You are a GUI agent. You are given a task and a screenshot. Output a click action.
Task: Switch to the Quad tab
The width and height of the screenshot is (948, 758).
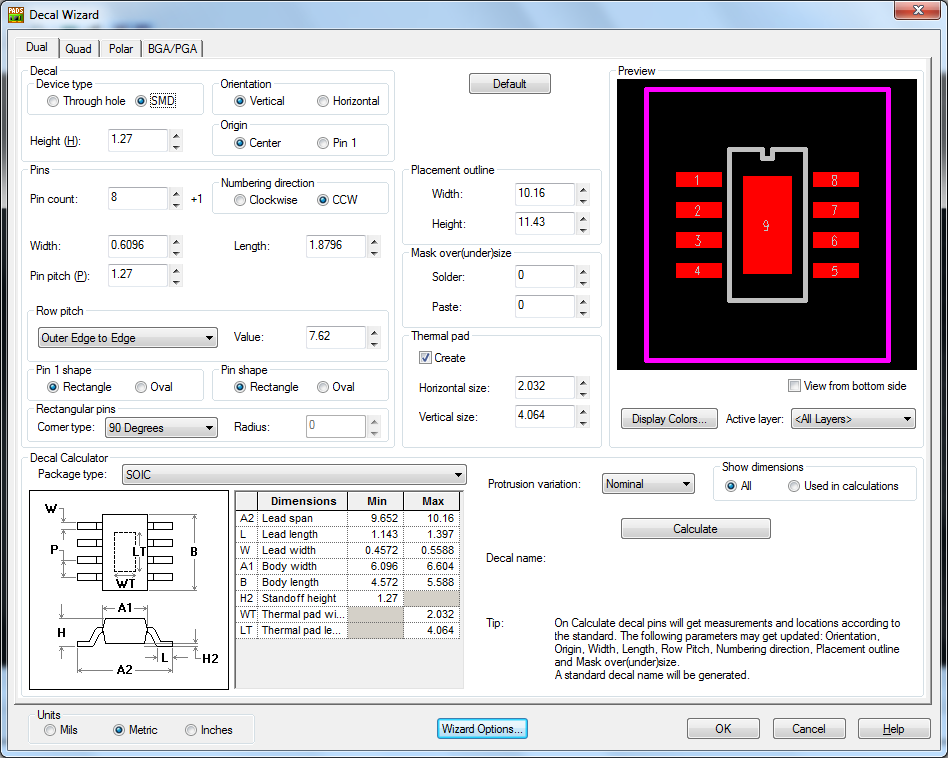[x=79, y=48]
